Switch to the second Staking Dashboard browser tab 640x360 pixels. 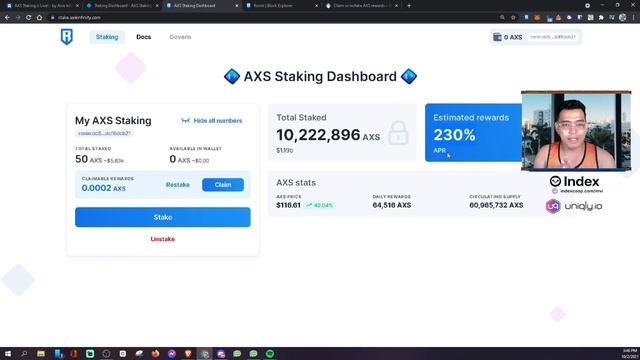122,6
